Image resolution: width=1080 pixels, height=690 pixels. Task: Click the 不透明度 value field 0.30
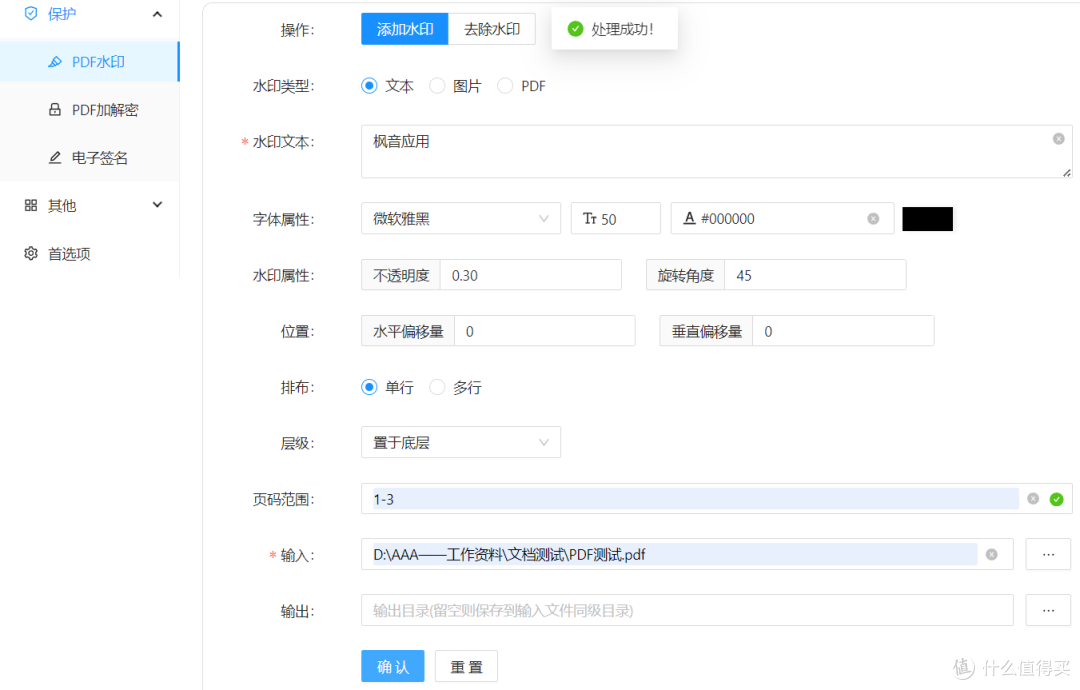[530, 275]
